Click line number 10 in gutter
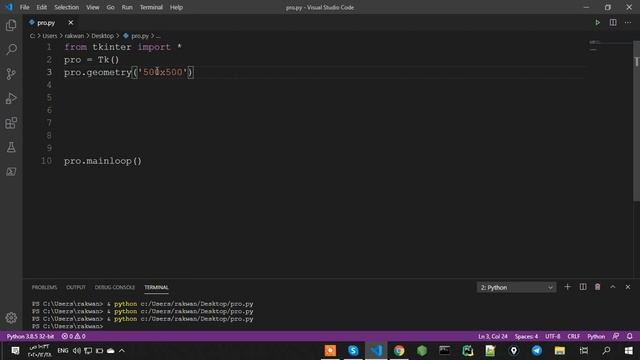Screen dimensions: 640x360 point(47,161)
